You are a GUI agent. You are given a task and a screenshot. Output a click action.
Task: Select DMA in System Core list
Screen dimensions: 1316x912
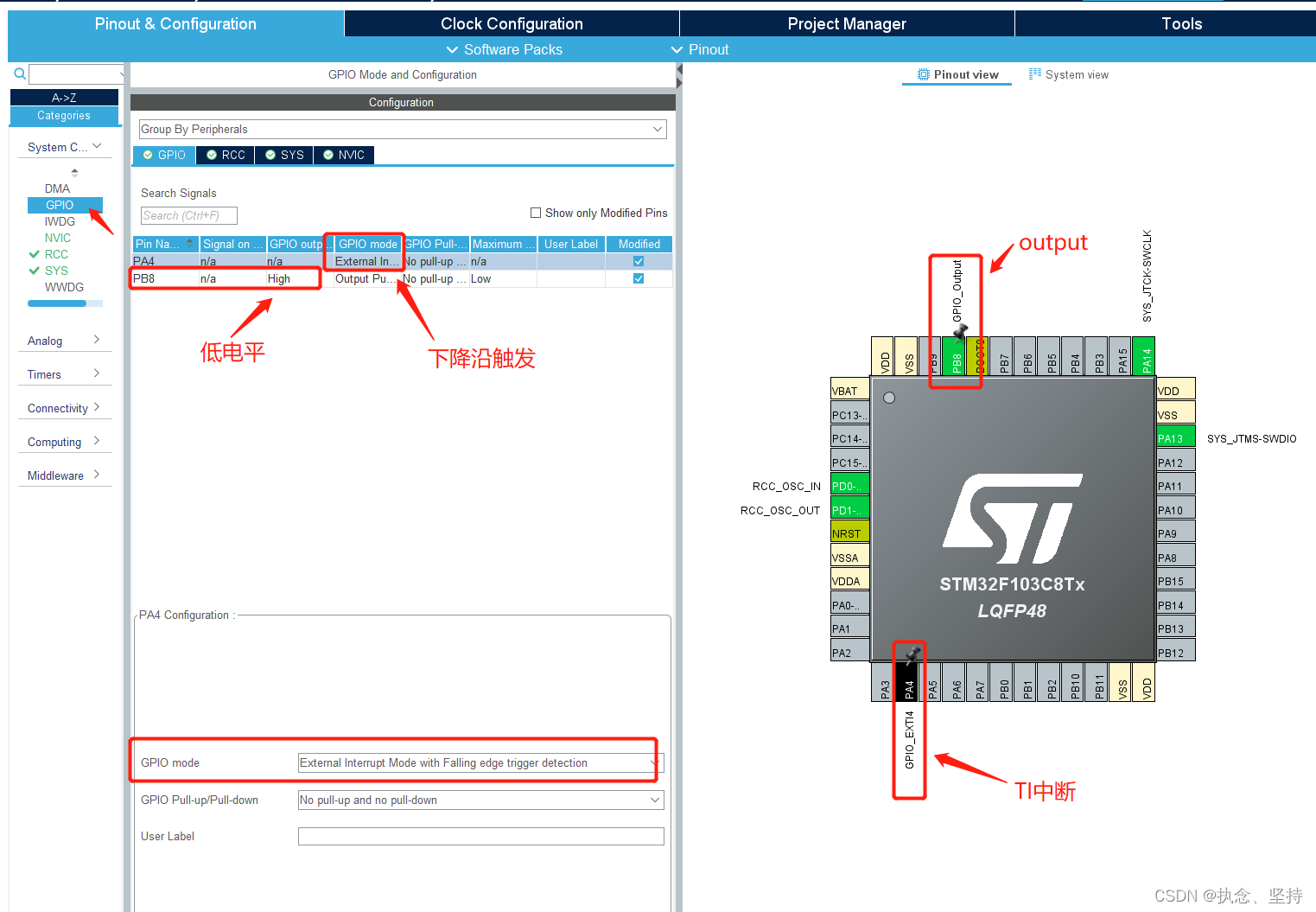(x=58, y=188)
